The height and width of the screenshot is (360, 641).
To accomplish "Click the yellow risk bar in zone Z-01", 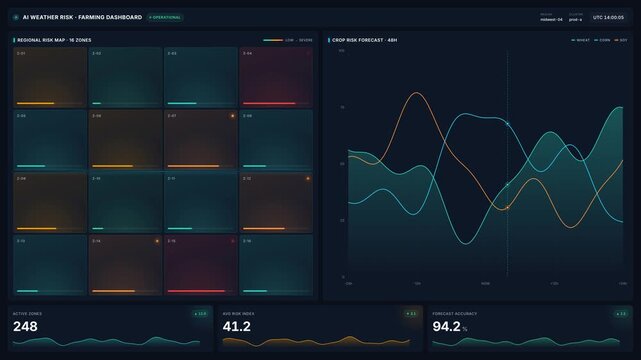I will 36,103.
